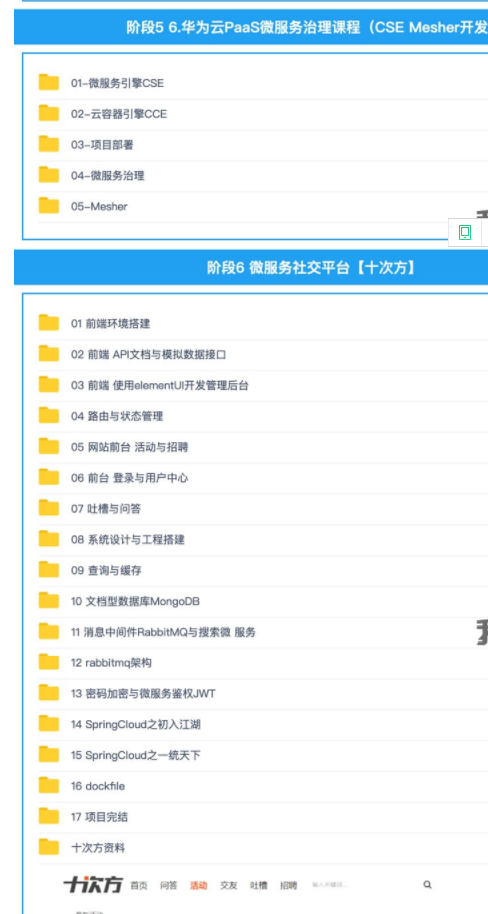Image resolution: width=488 pixels, height=914 pixels.
Task: Click the text 04-微服务治理
Action: coord(108,175)
